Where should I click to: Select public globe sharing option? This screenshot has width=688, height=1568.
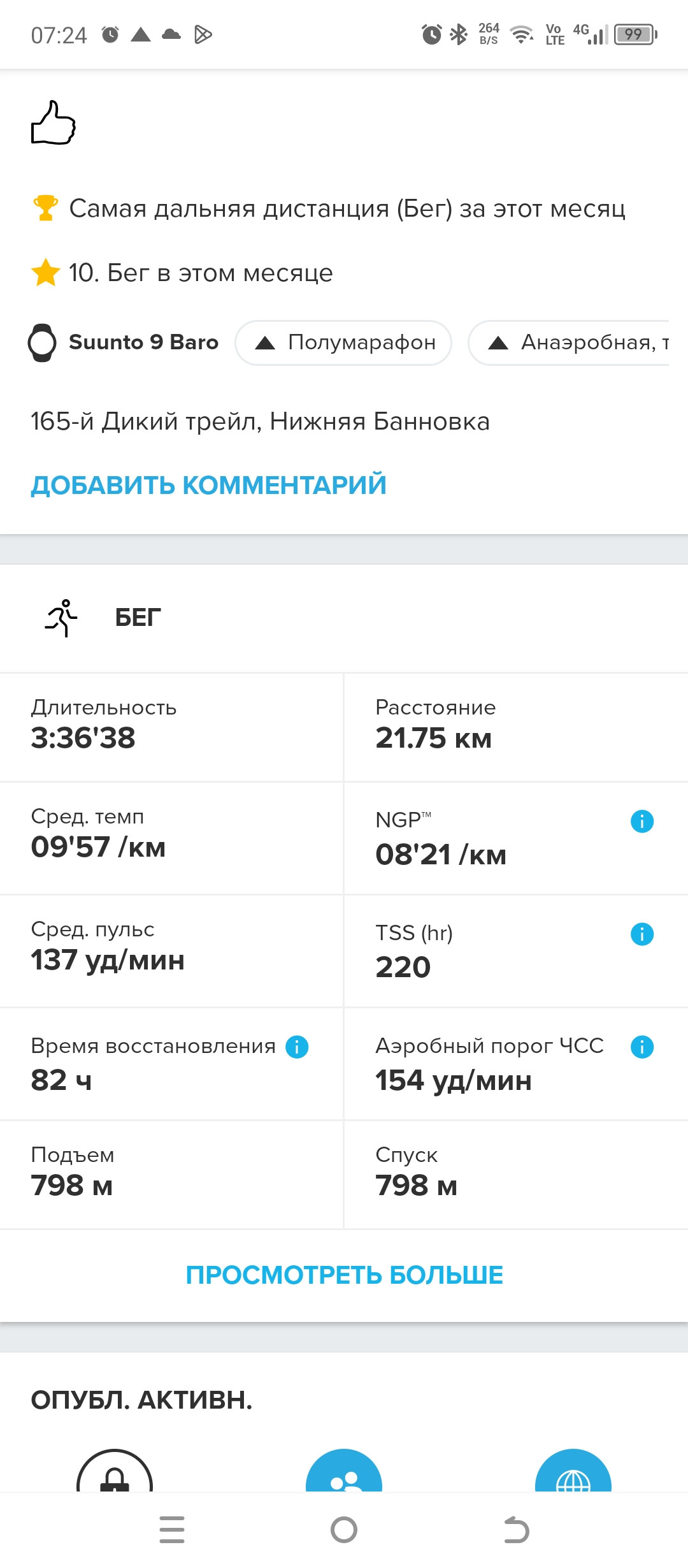(573, 1472)
